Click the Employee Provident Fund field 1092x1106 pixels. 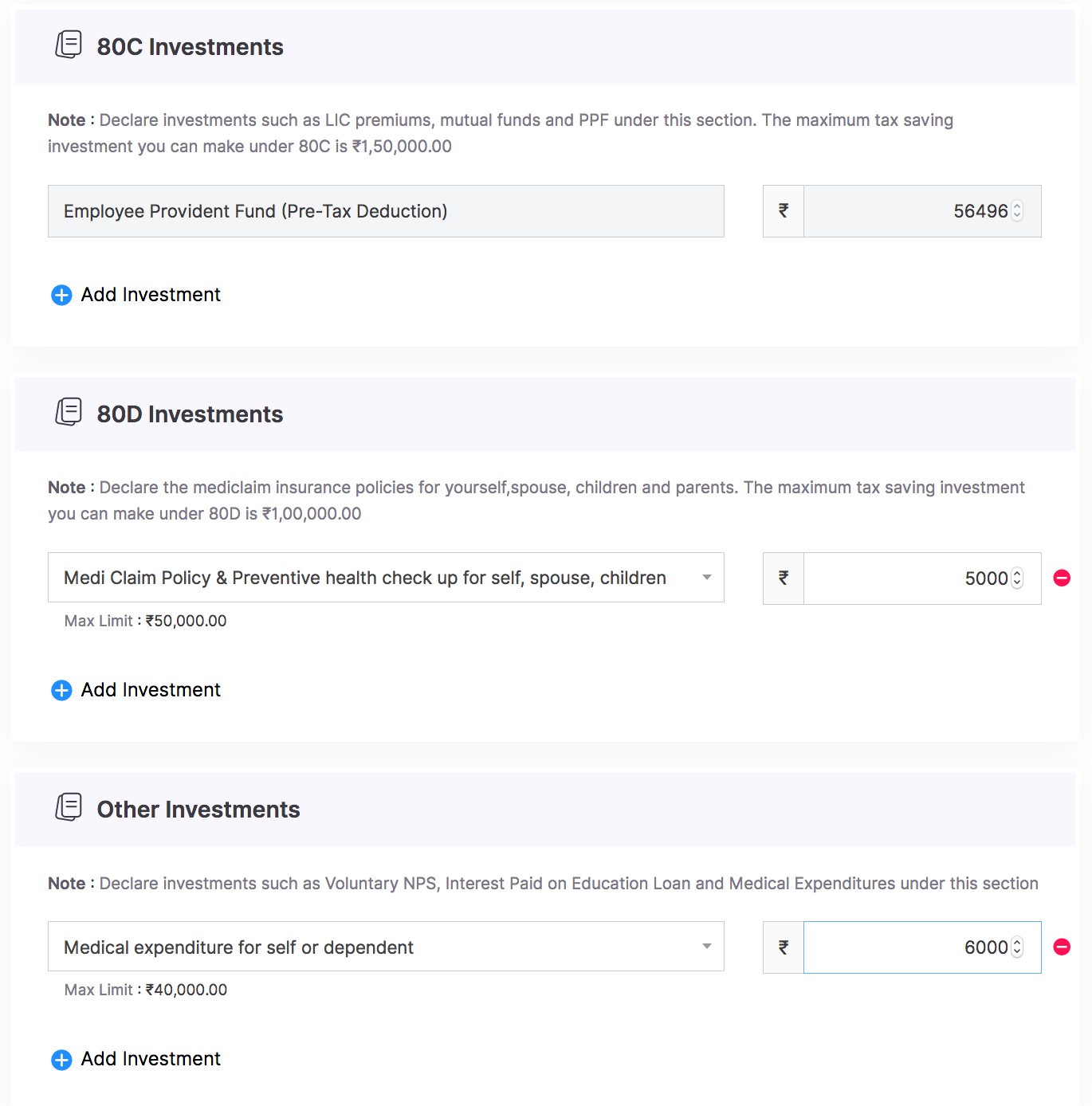(x=386, y=211)
